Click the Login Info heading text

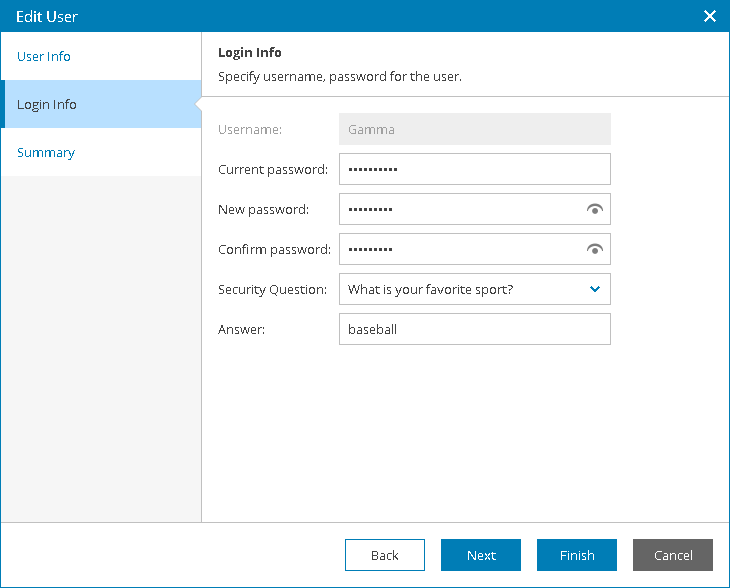pos(250,53)
